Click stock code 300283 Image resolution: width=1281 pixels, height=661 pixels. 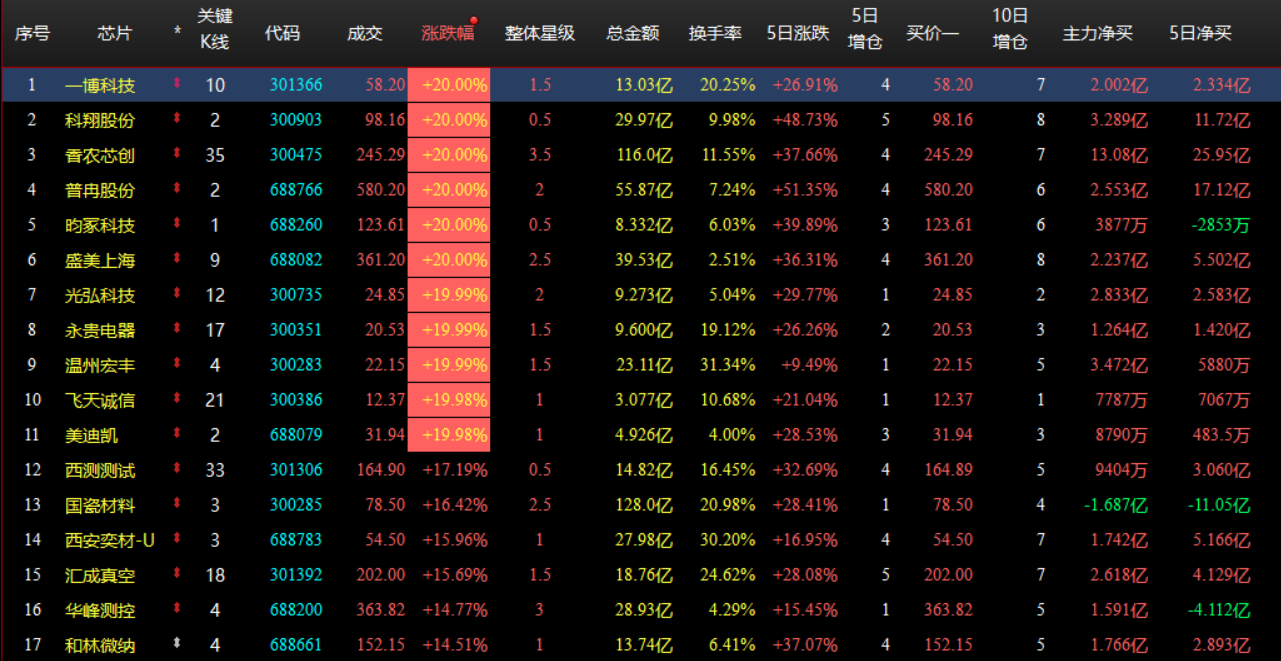(x=296, y=365)
